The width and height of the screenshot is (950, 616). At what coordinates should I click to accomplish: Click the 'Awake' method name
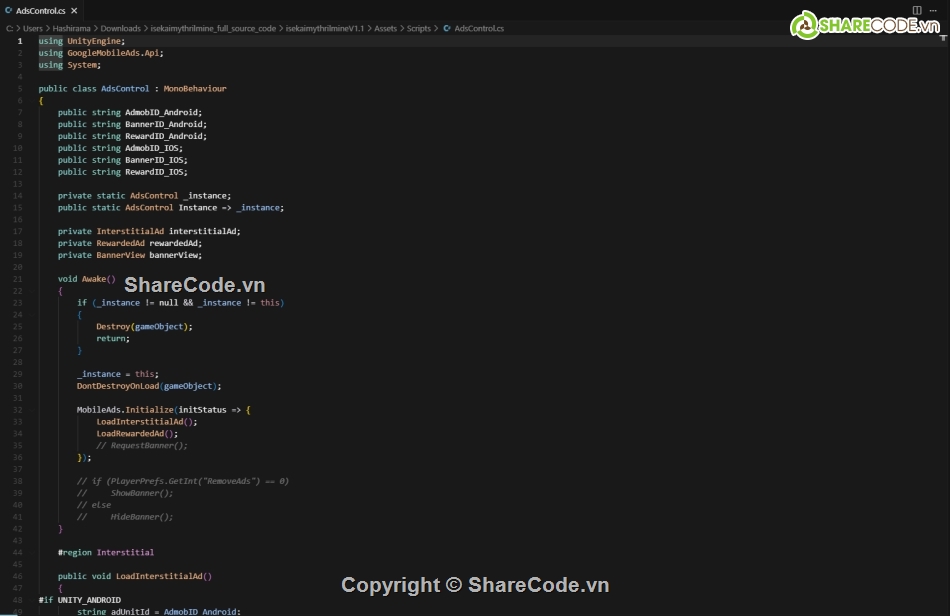click(x=94, y=279)
